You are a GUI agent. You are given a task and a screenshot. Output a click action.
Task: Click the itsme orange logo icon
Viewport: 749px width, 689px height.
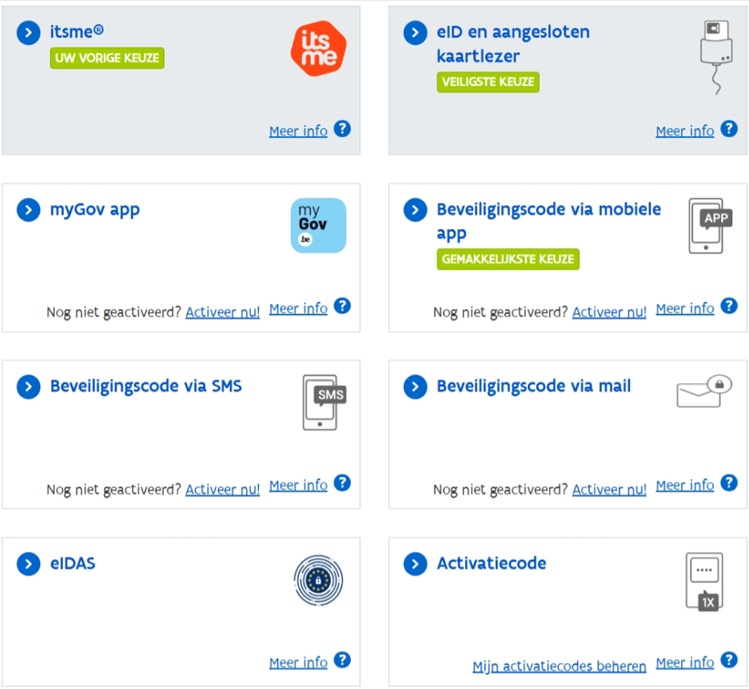(317, 49)
